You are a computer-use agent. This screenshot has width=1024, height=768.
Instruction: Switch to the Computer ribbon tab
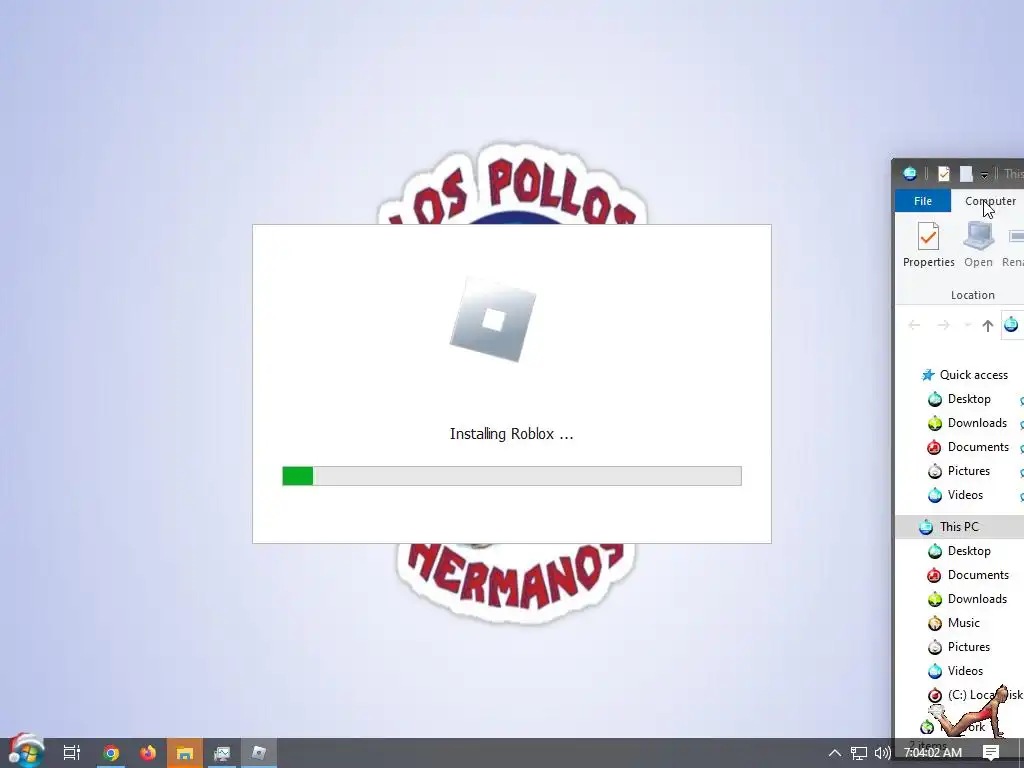pyautogui.click(x=990, y=201)
